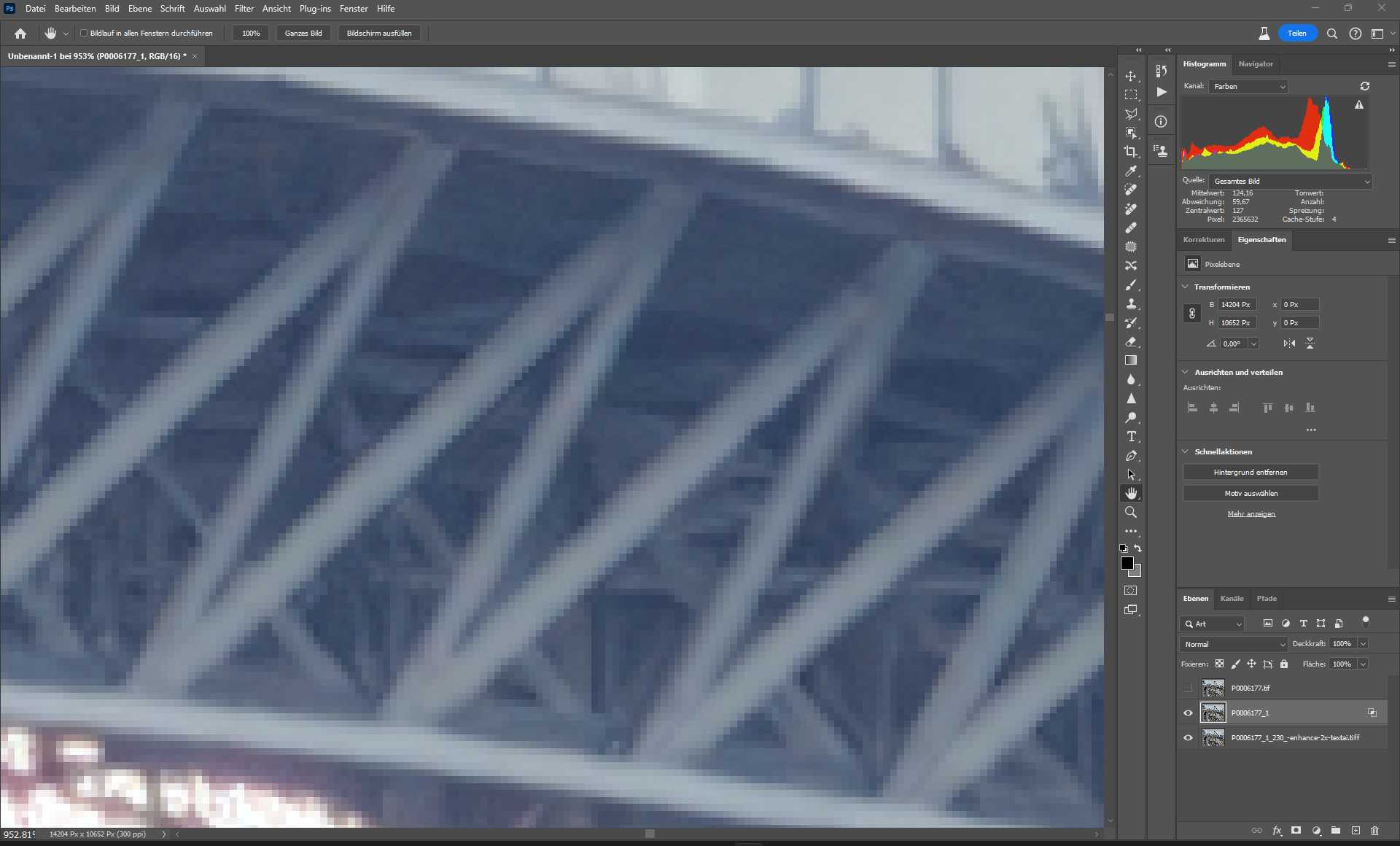
Task: Hide the P0006177_1 layer
Action: tap(1188, 713)
